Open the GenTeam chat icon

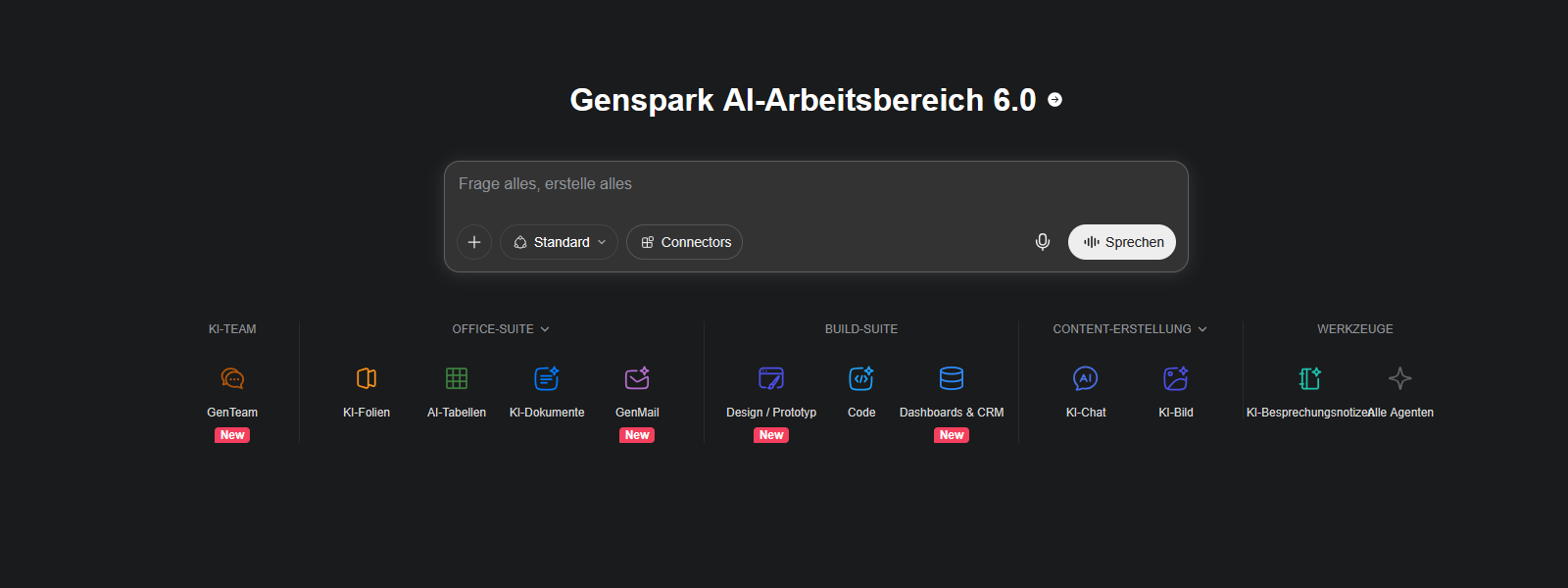pyautogui.click(x=232, y=378)
